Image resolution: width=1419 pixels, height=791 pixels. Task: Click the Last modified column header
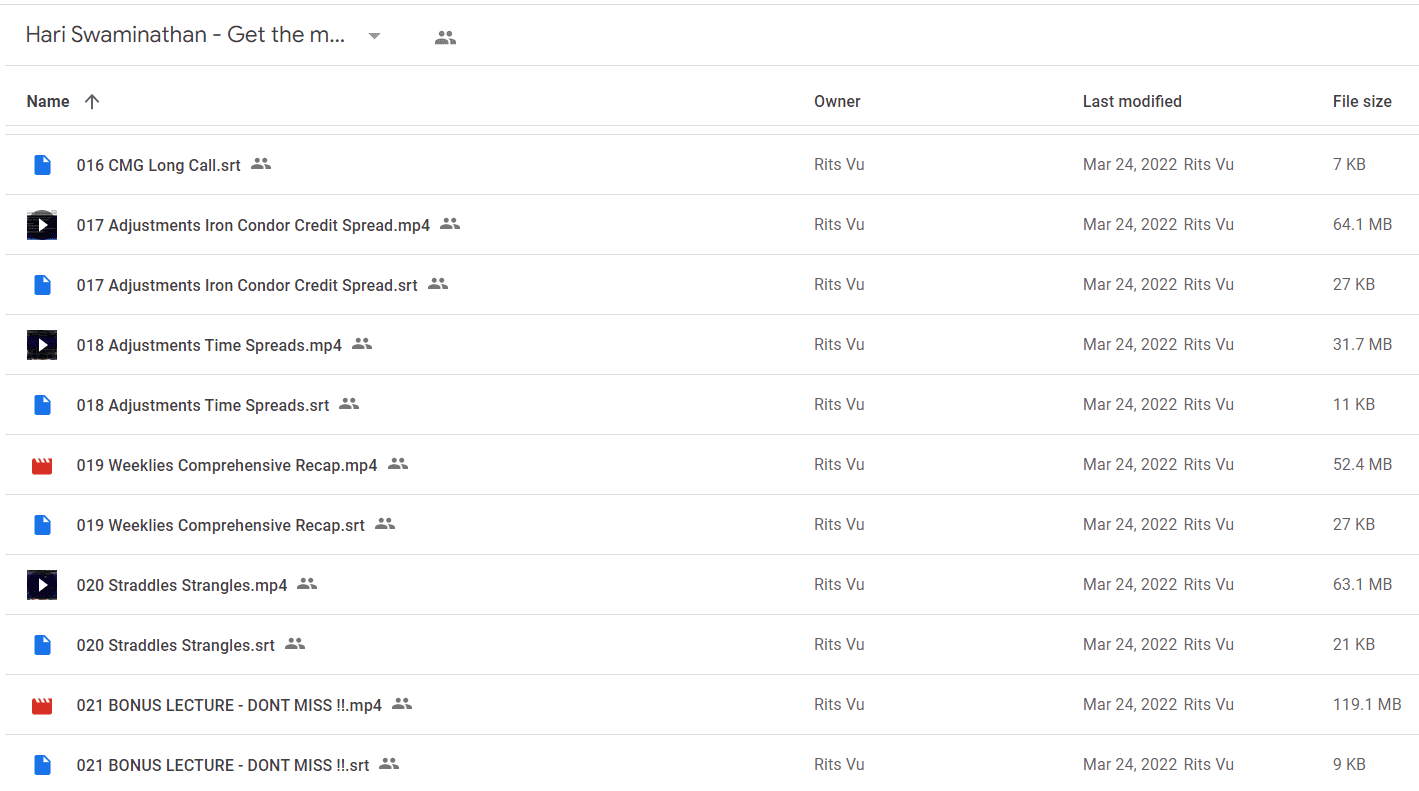coord(1132,101)
